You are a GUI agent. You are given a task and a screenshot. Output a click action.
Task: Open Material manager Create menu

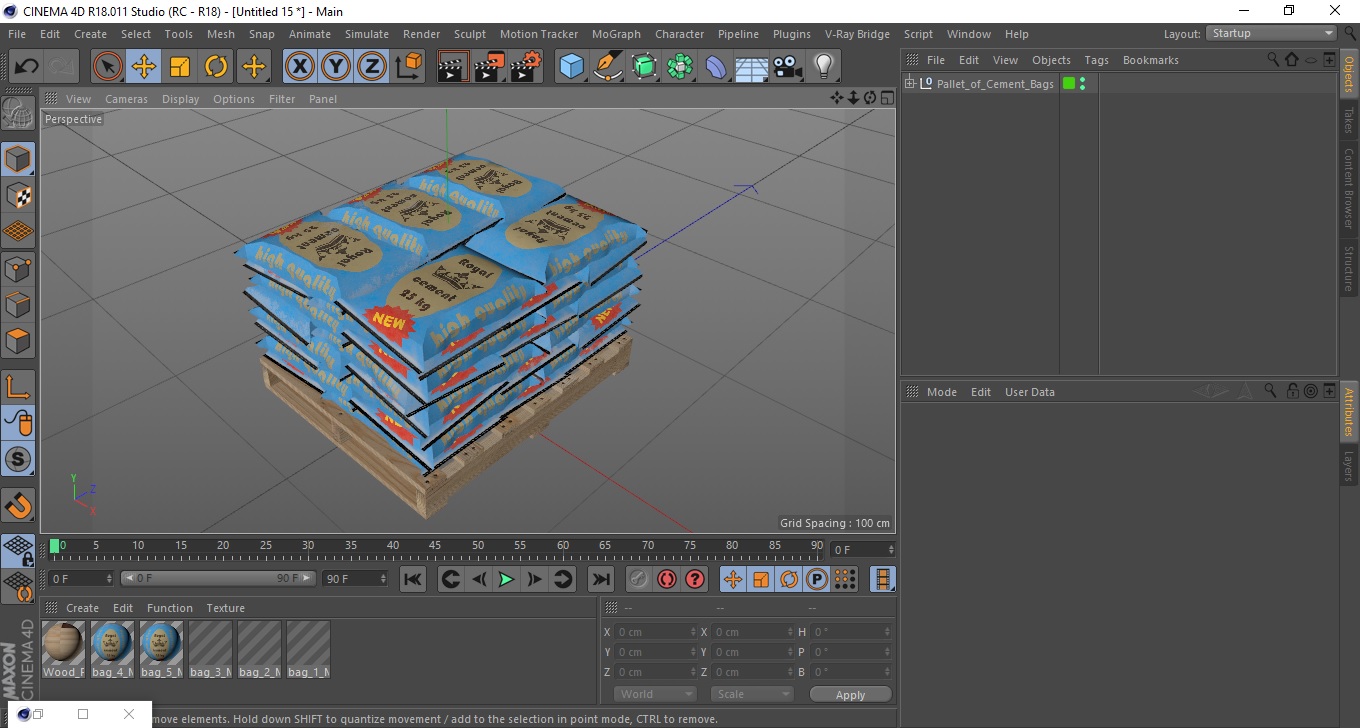82,608
